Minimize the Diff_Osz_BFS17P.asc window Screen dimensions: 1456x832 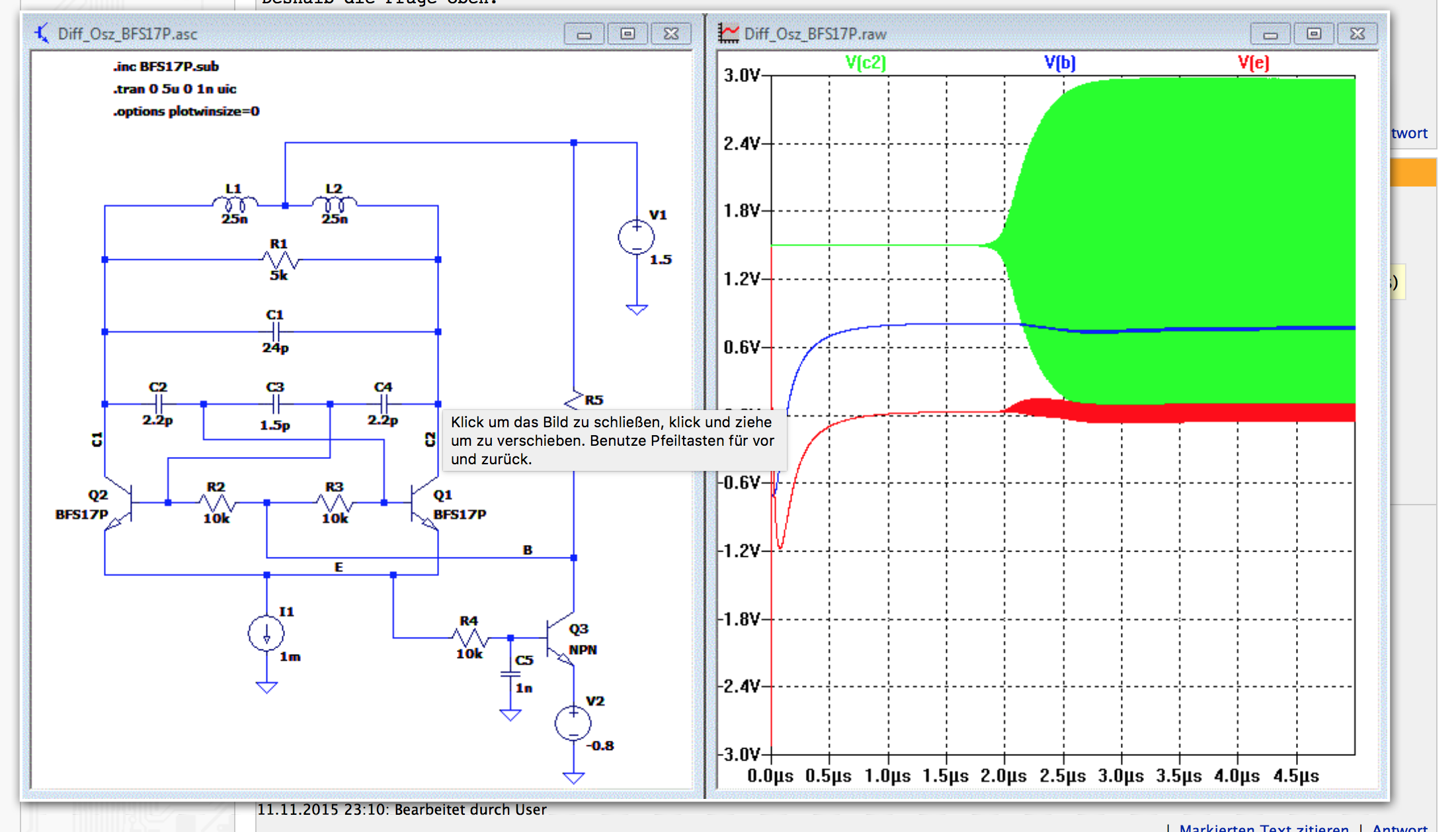tap(584, 33)
